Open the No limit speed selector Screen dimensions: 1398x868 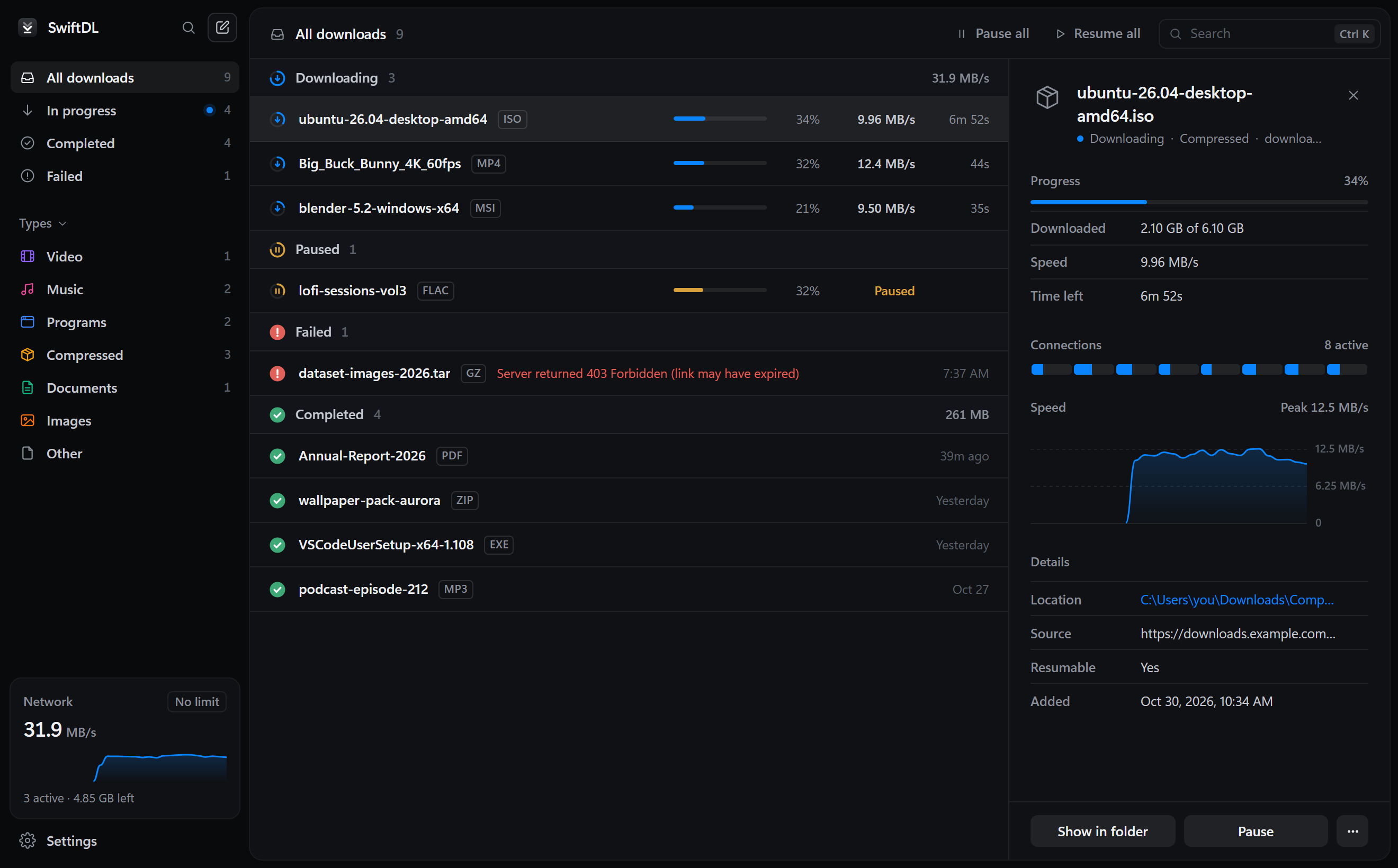pyautogui.click(x=197, y=701)
